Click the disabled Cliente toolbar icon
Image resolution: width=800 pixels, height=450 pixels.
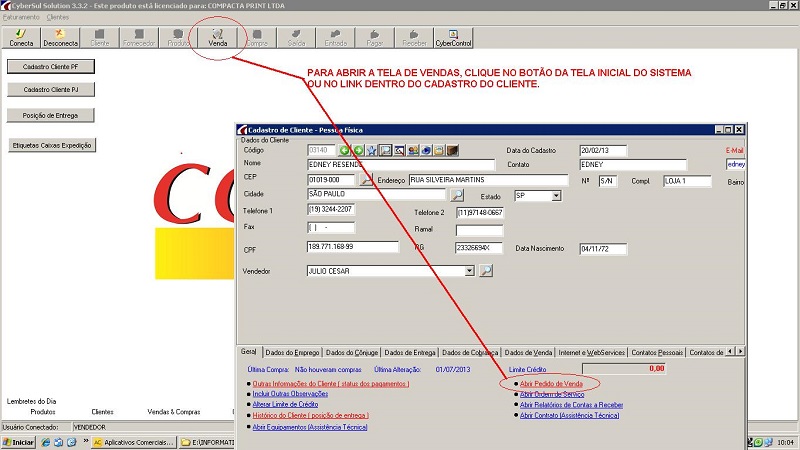(99, 38)
